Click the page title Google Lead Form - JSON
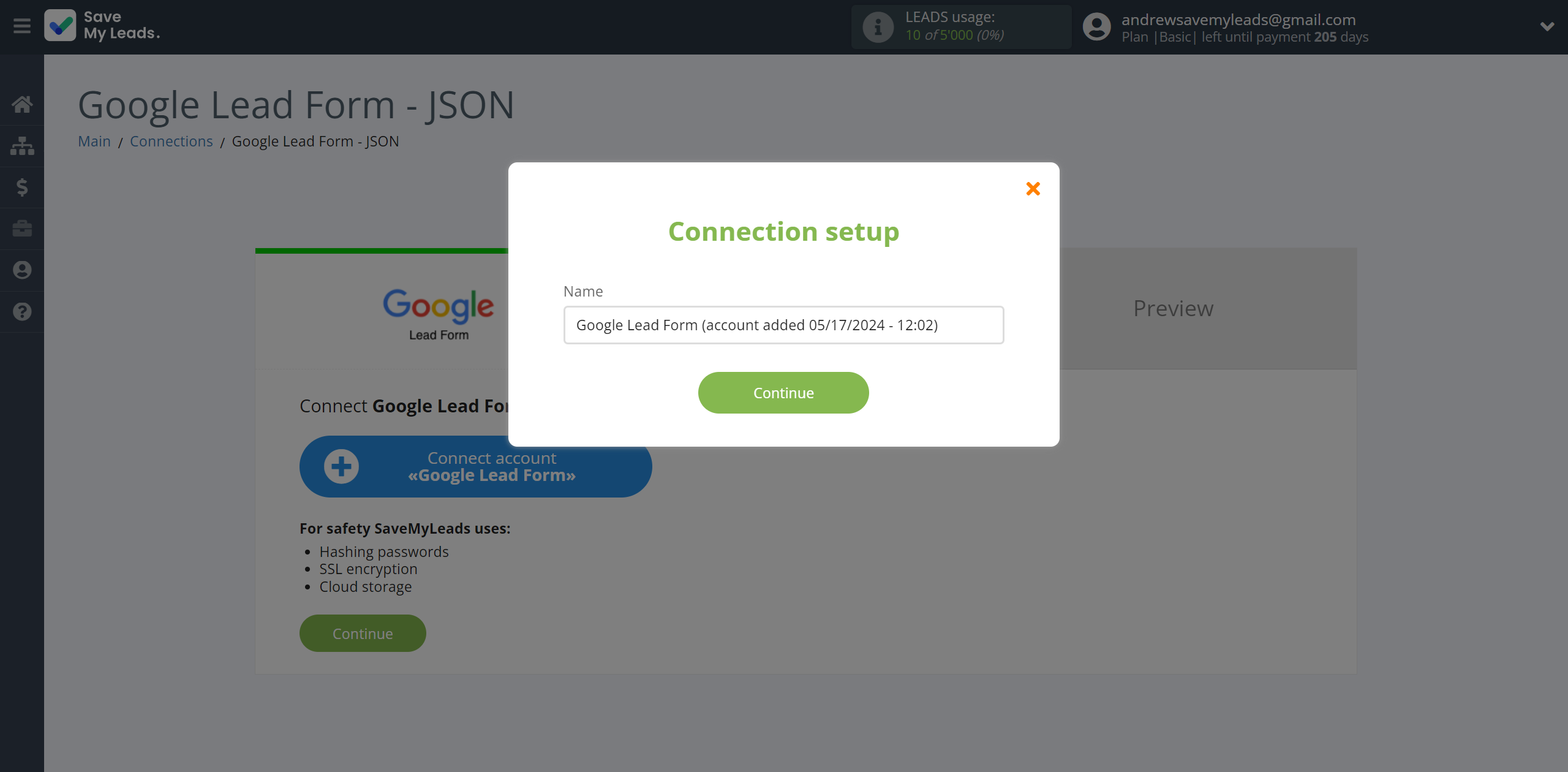Screen dimensions: 1568x772 [x=296, y=105]
